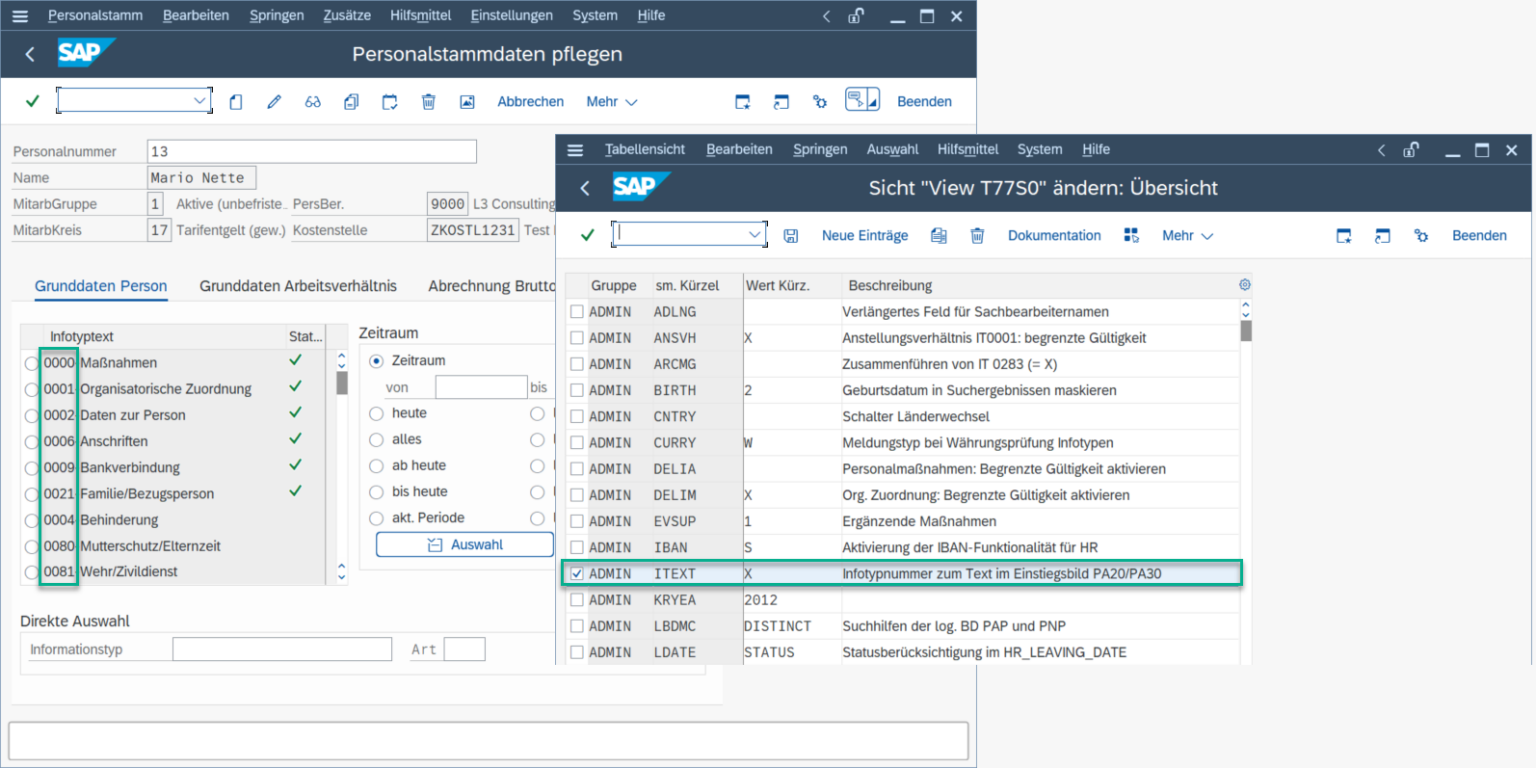Open hamburger menu in Personalstammdaten window

(20, 16)
